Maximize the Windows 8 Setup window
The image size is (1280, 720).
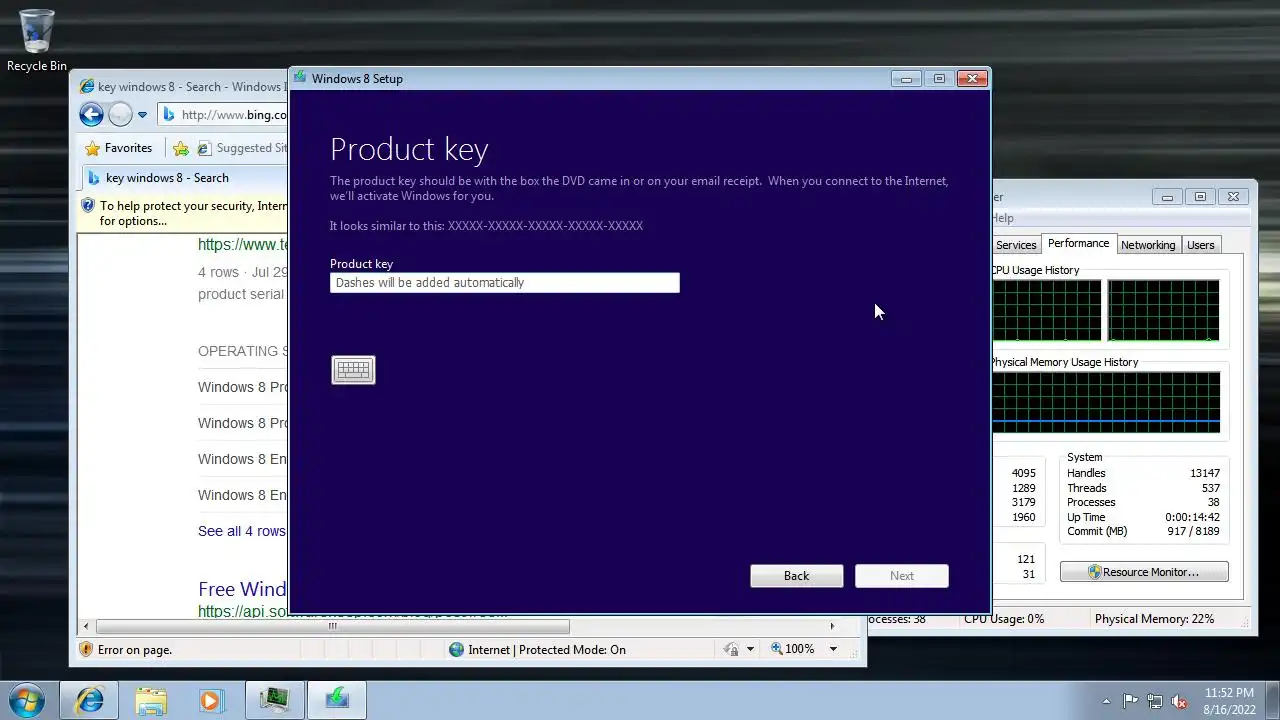pos(939,79)
